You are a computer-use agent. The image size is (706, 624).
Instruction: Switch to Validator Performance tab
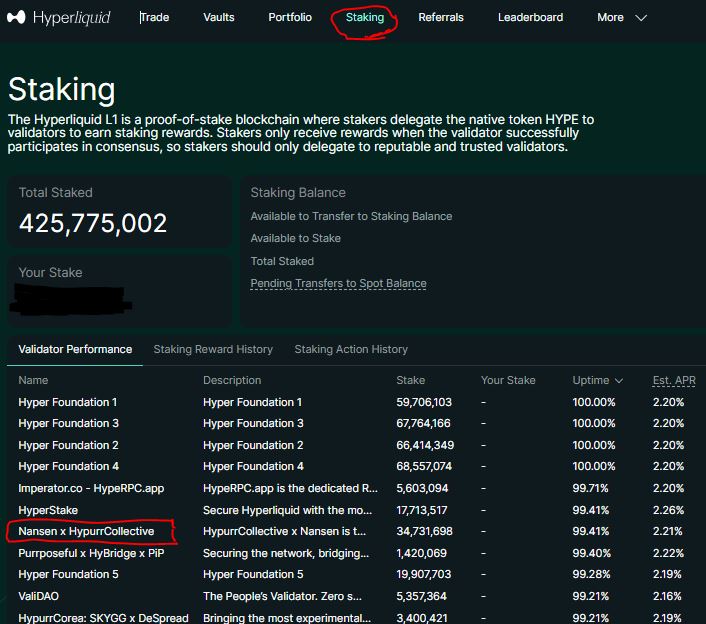[x=75, y=349]
